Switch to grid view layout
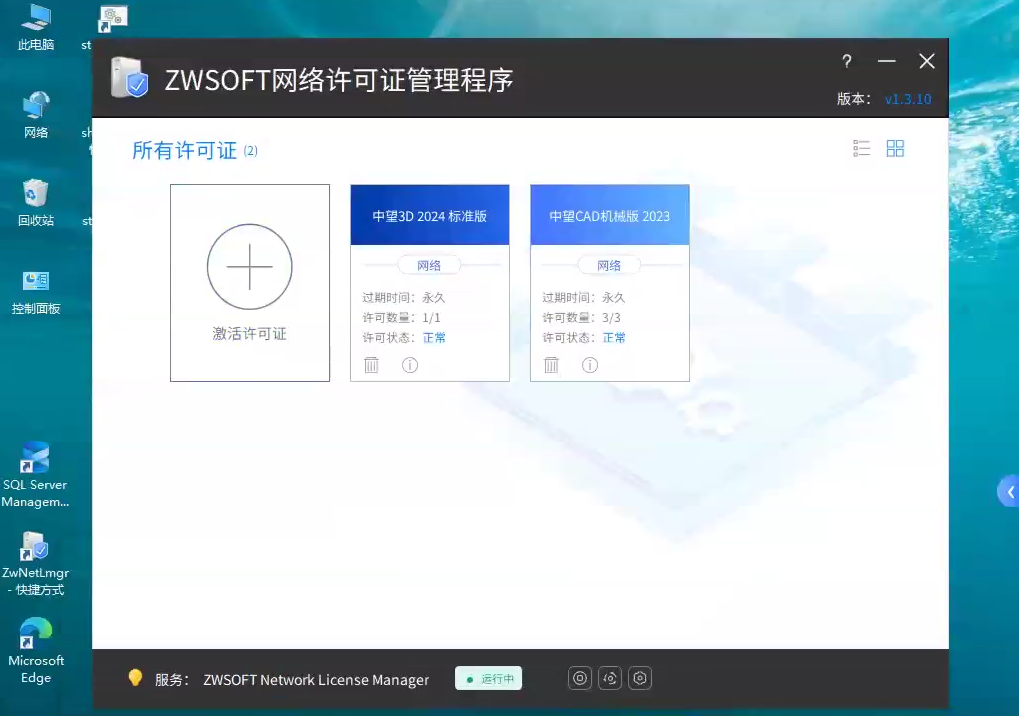Viewport: 1019px width, 716px height. coord(895,149)
